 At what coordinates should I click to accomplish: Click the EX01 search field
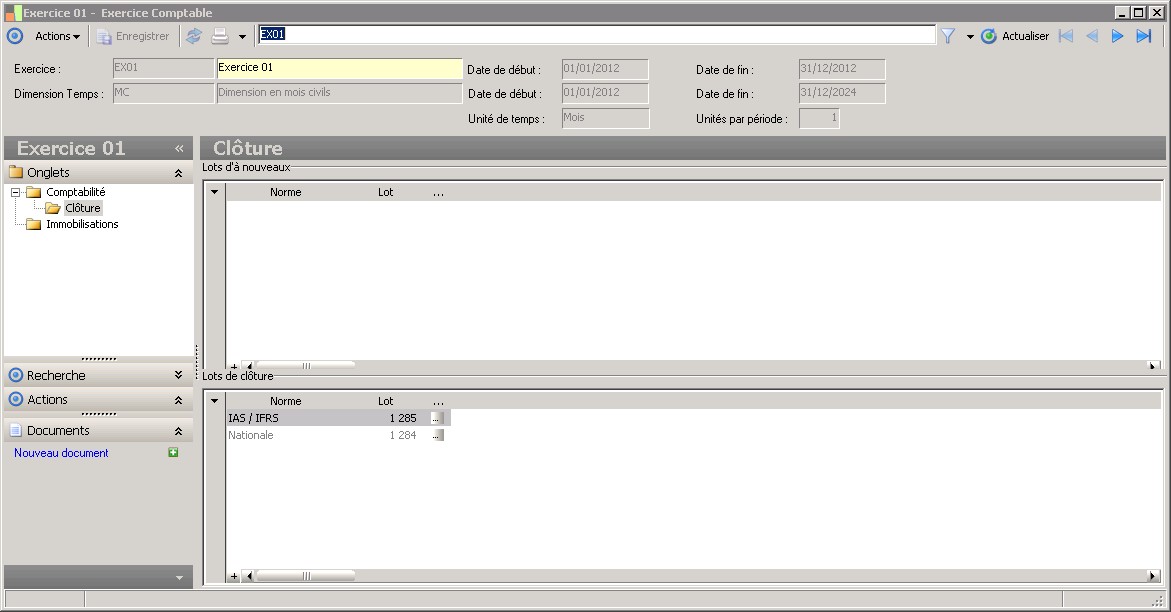tap(597, 34)
